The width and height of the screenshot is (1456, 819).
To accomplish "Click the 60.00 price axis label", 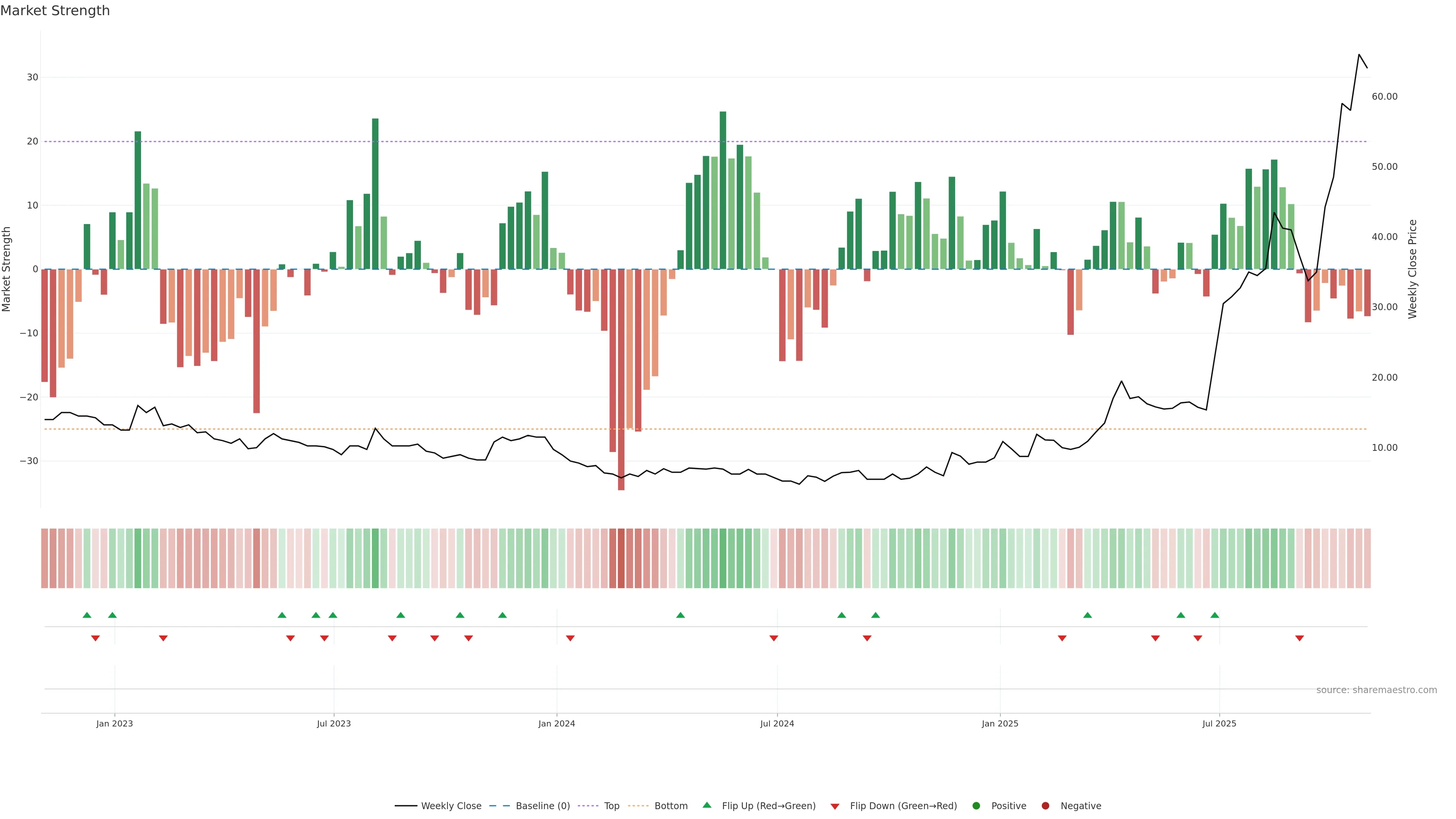I will pyautogui.click(x=1384, y=97).
